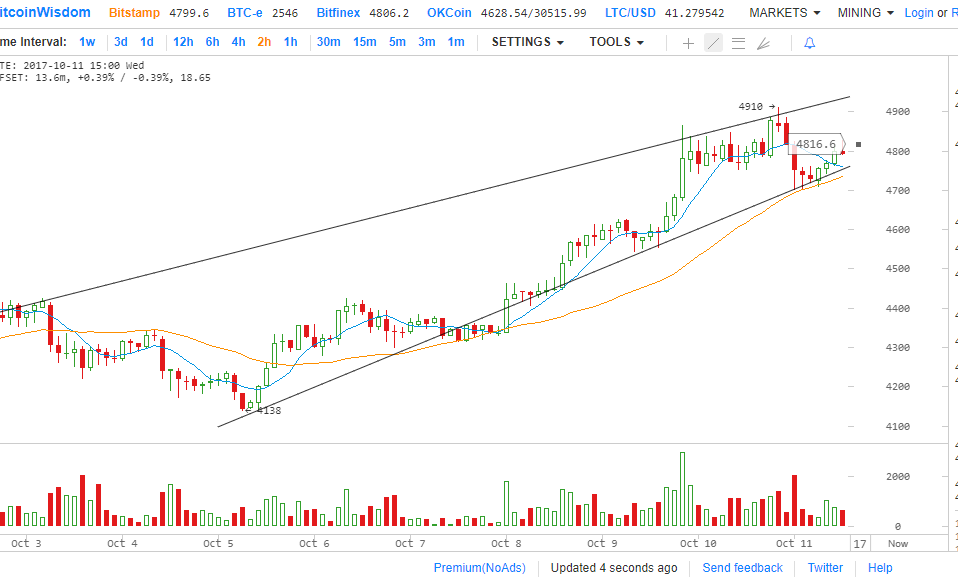Select the crosshair cursor tool
Image resolution: width=958 pixels, height=580 pixels.
pyautogui.click(x=688, y=43)
